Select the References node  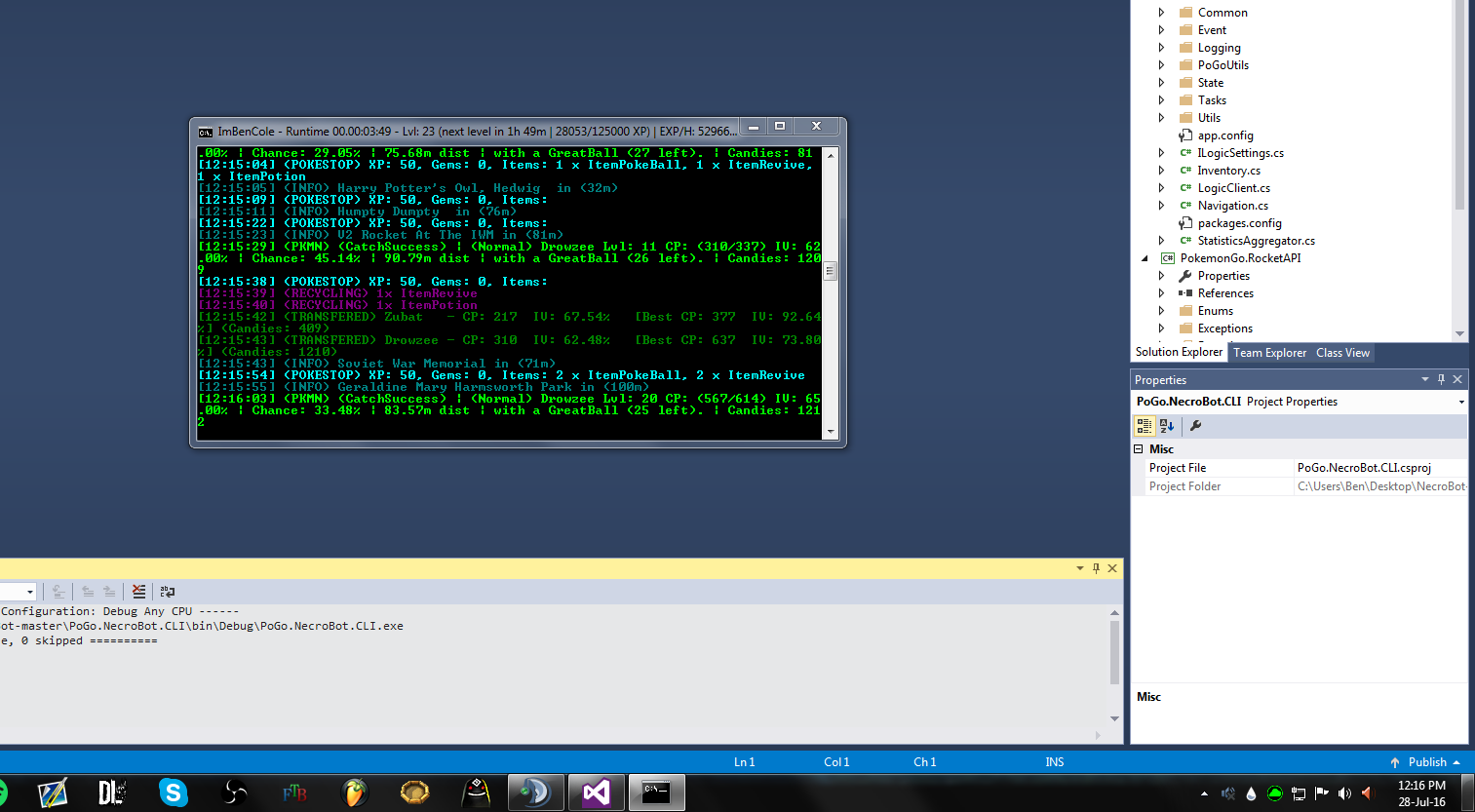click(1225, 293)
